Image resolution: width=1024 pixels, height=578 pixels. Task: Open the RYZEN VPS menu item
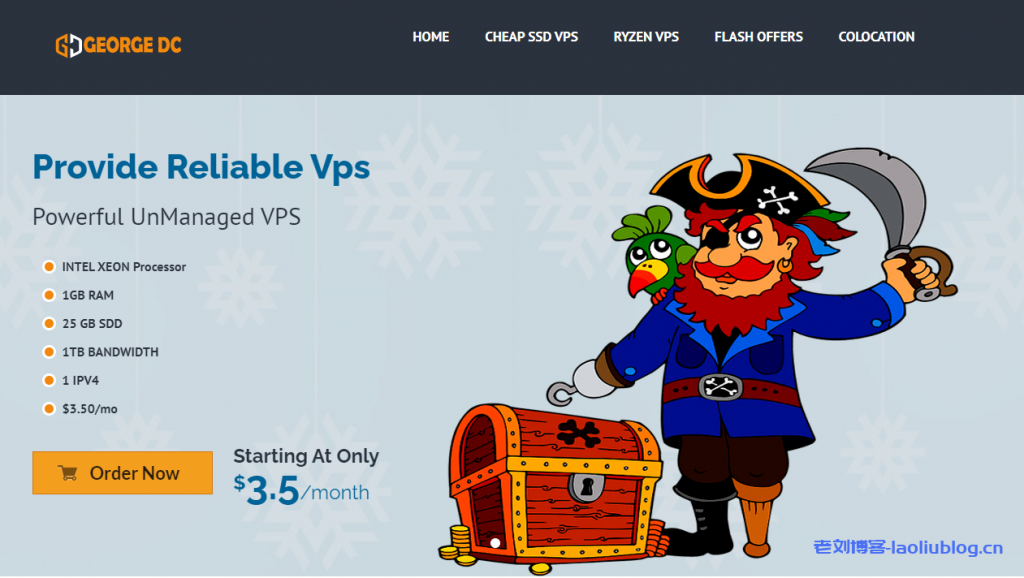pyautogui.click(x=646, y=37)
